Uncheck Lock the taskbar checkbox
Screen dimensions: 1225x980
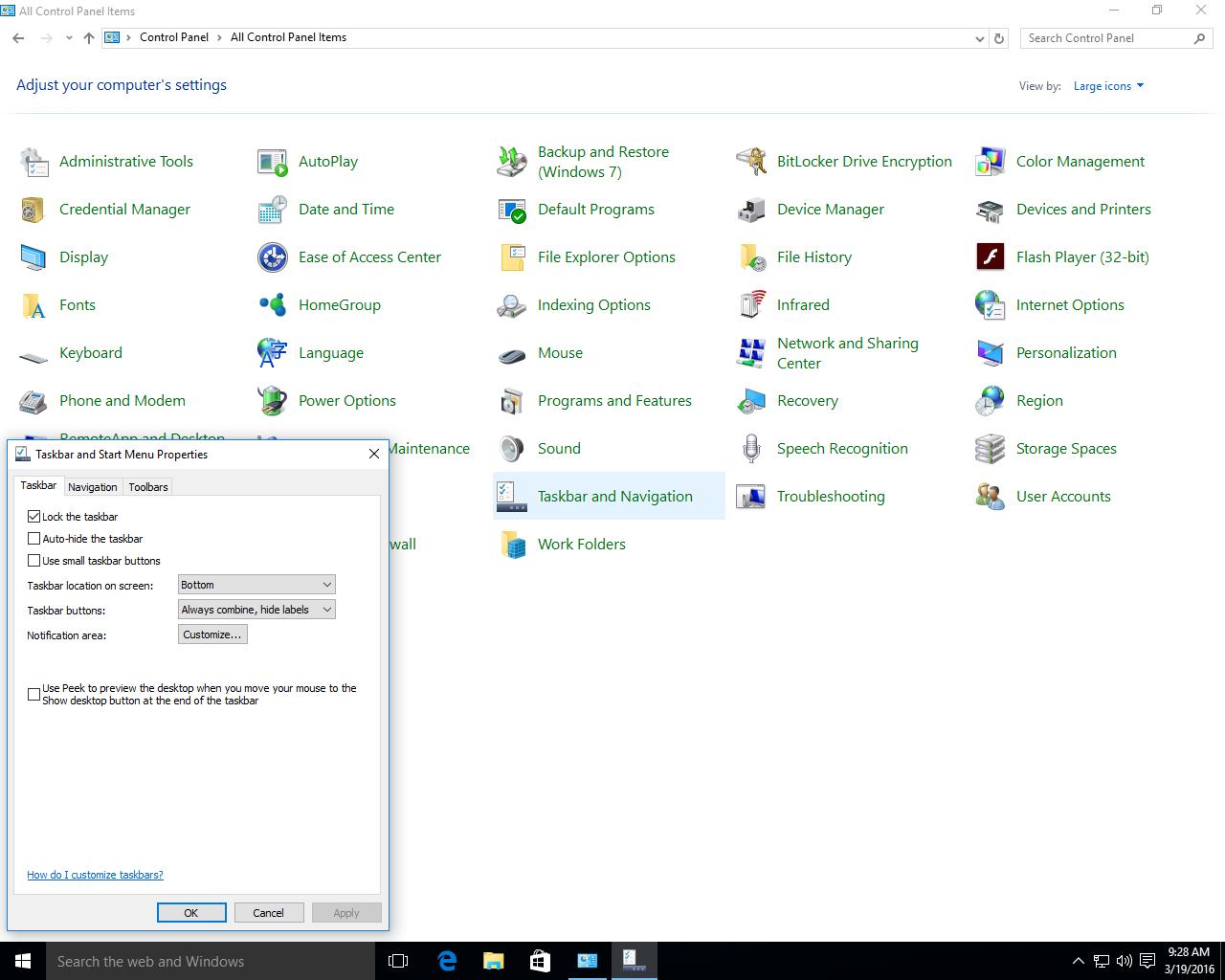[x=34, y=516]
